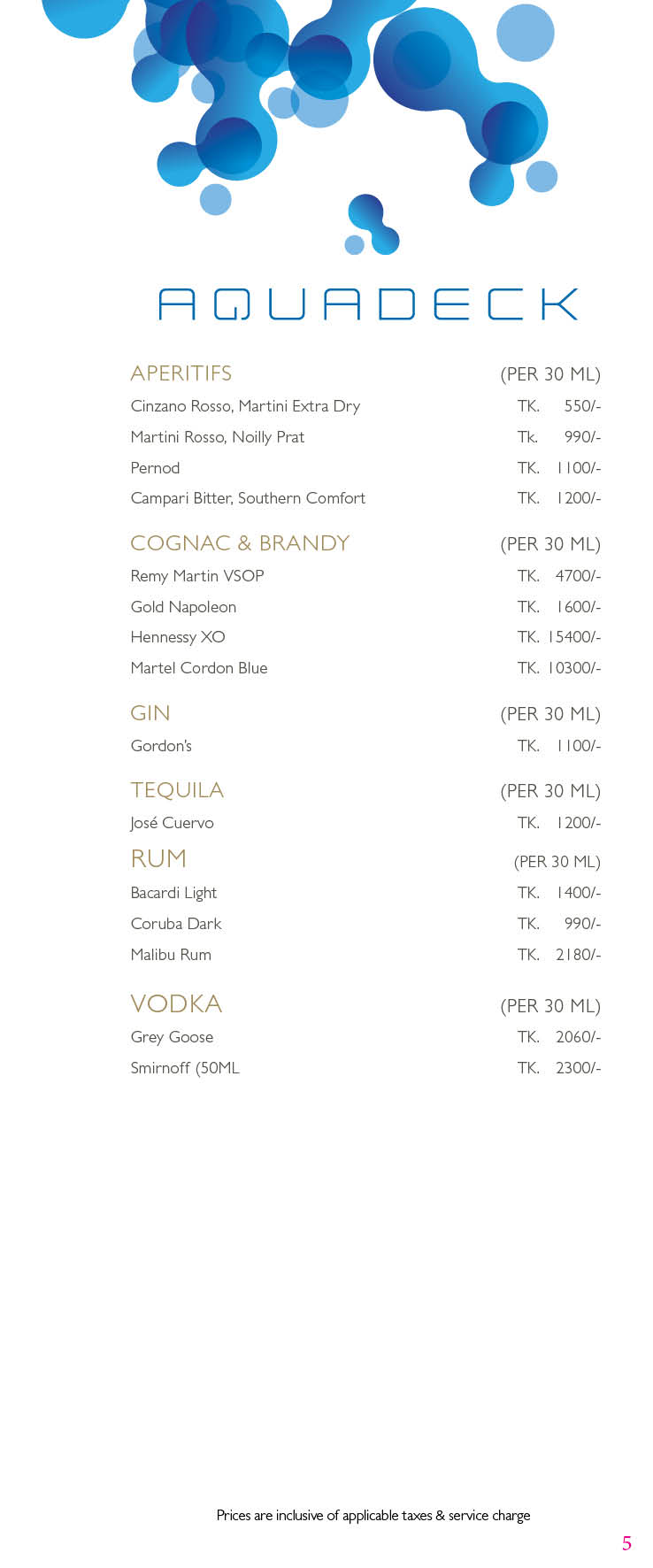Click Cinzano Rosso, Martini Extra Dry
The image size is (653, 1568).
pos(245,406)
